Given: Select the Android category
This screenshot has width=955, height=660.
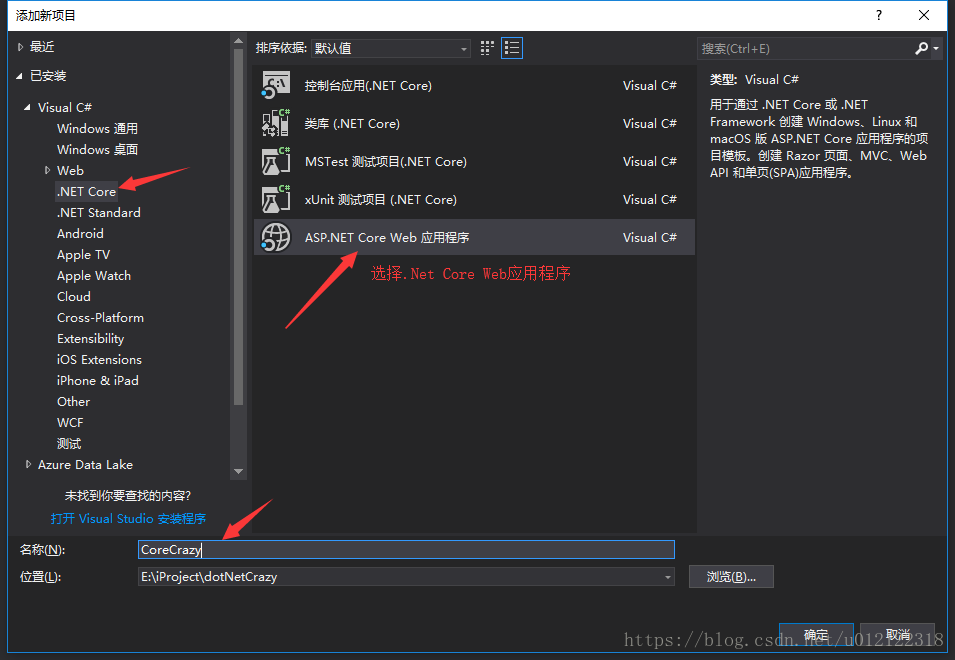Looking at the screenshot, I should point(80,233).
